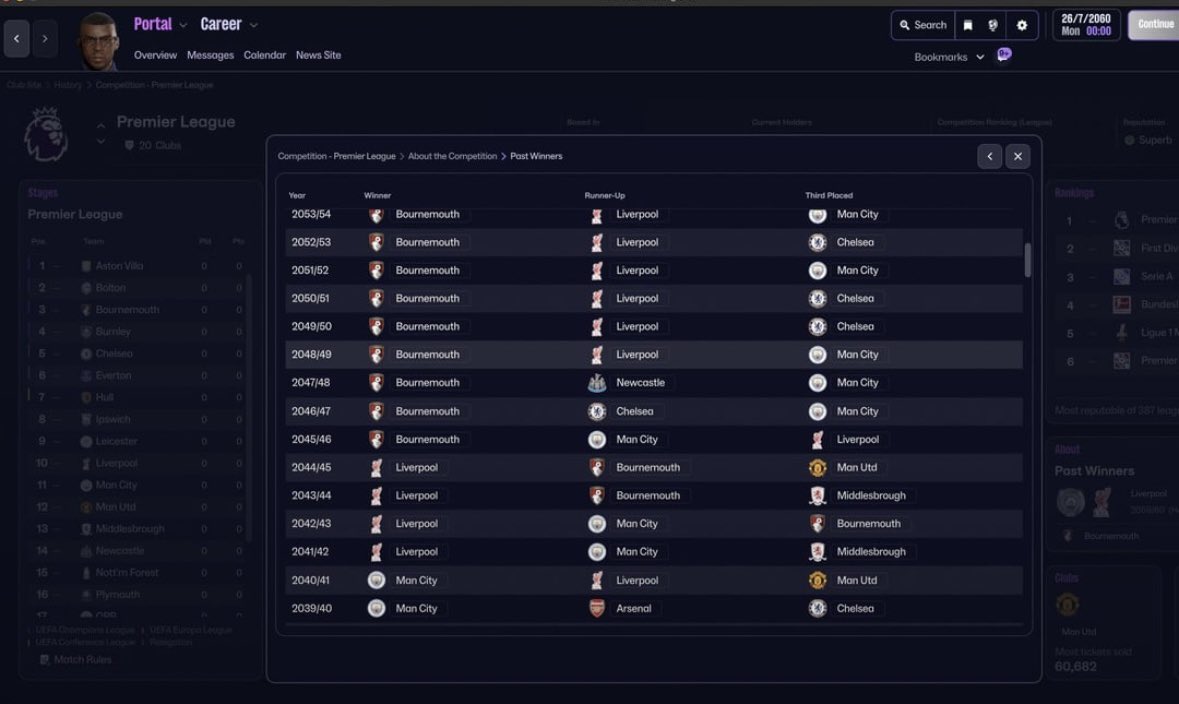Click the Third Placed column header
The width and height of the screenshot is (1179, 704).
[829, 196]
